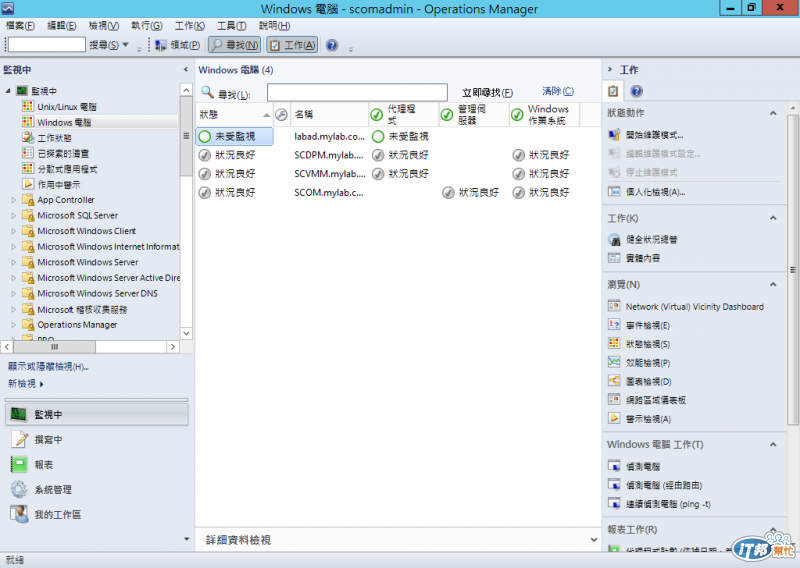Screen dimensions: 800x568
Task: Open the 編輯(E) menu
Action: point(62,26)
